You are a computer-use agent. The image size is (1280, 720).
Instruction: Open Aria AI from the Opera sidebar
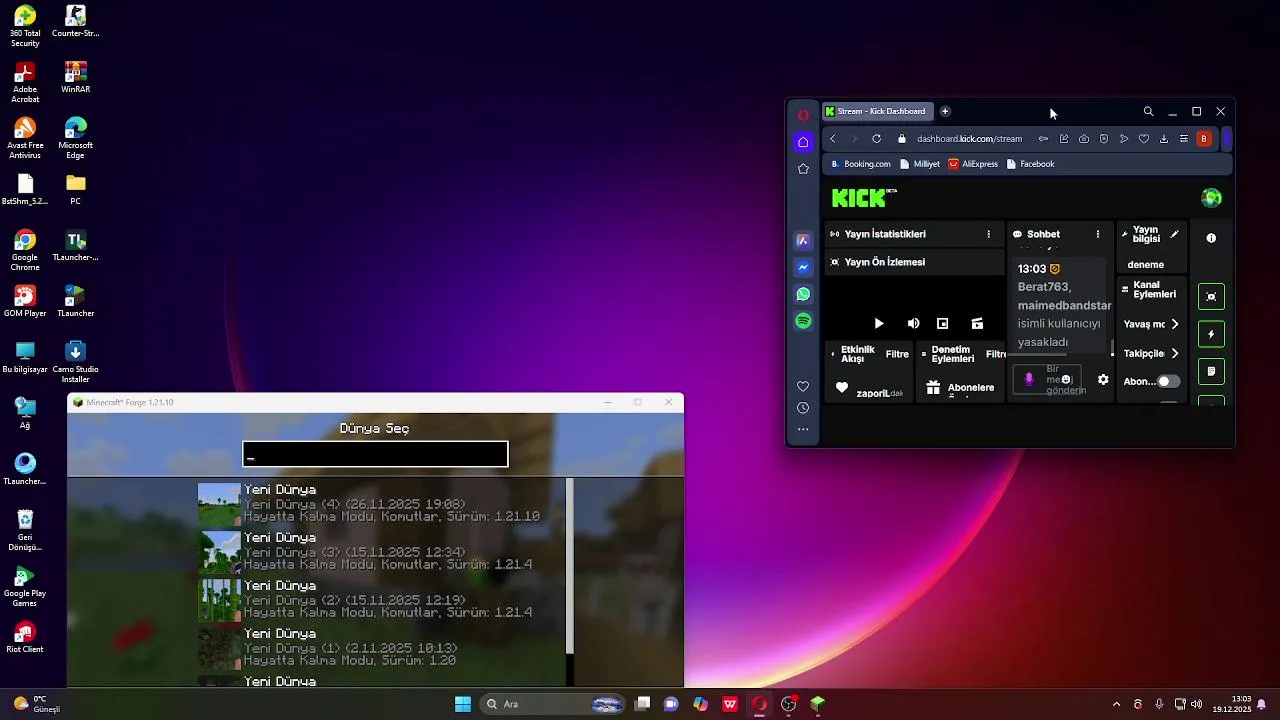click(803, 241)
